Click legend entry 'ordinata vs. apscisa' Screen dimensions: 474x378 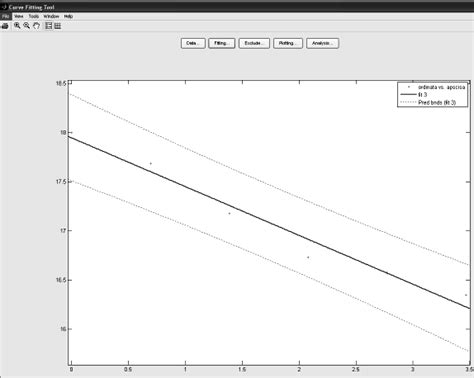[441, 87]
